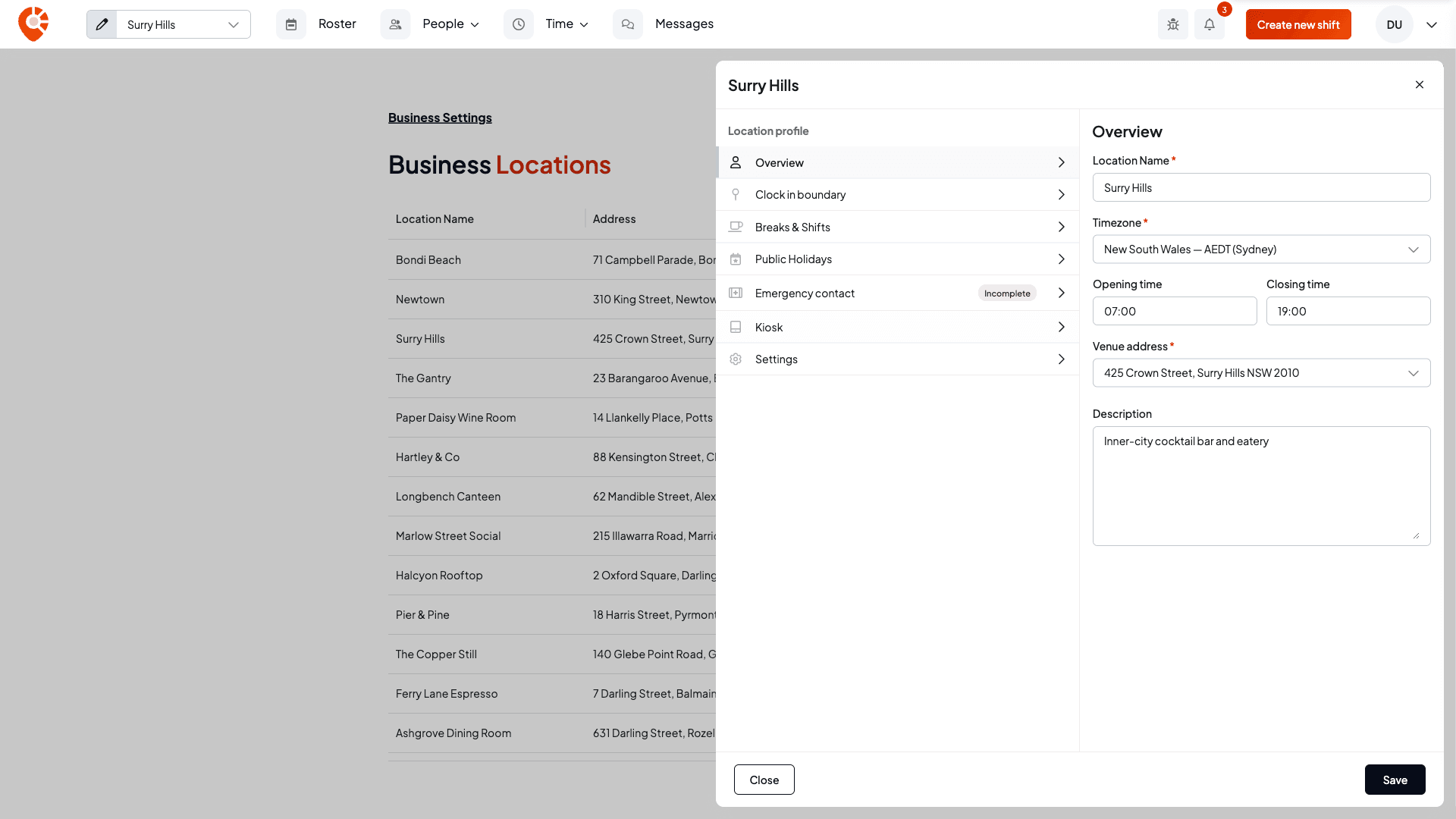Click the Messages chat bubble icon
Screen dimensions: 1456x819
628,24
